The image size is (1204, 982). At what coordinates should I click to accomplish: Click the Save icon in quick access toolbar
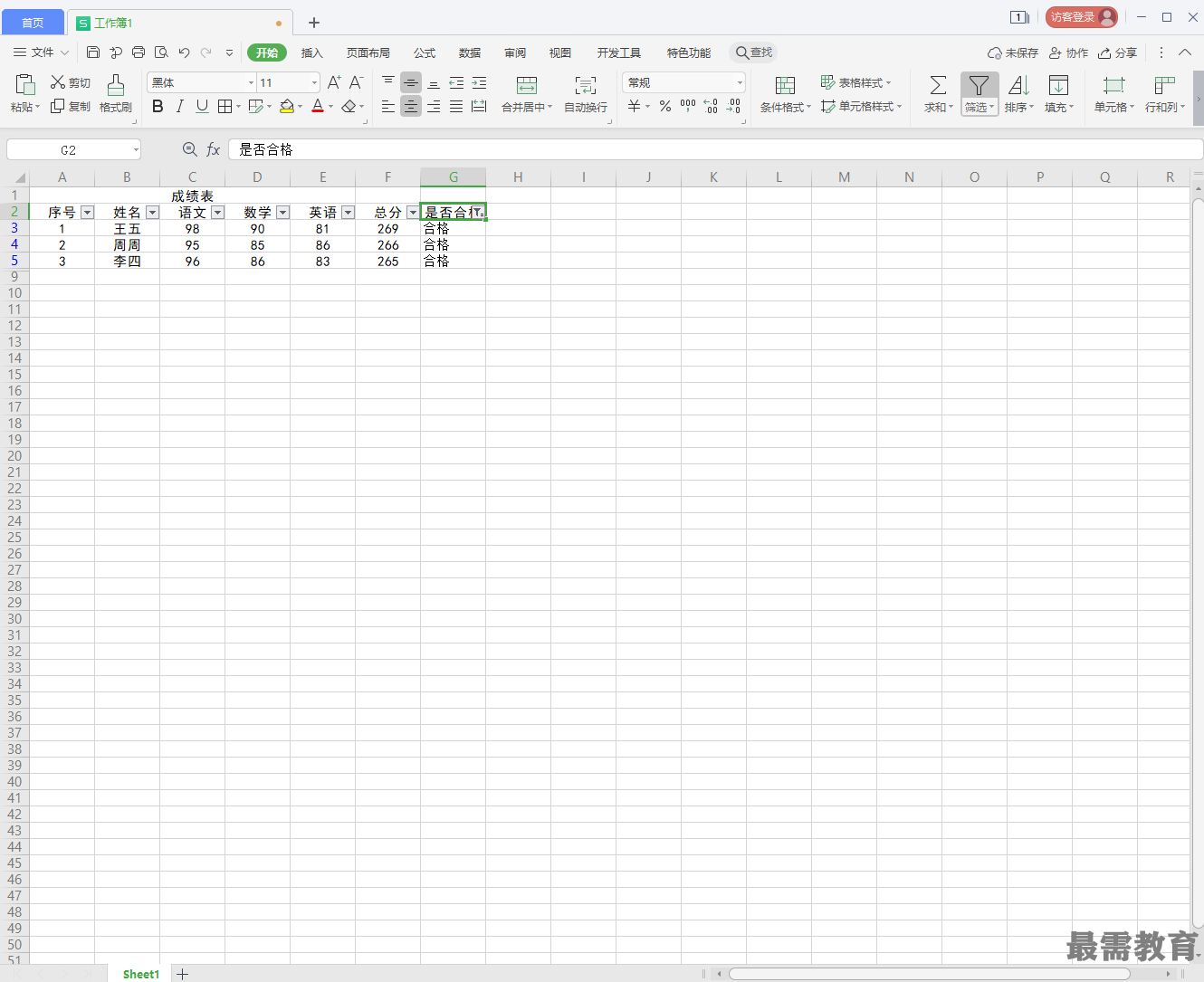(x=93, y=52)
